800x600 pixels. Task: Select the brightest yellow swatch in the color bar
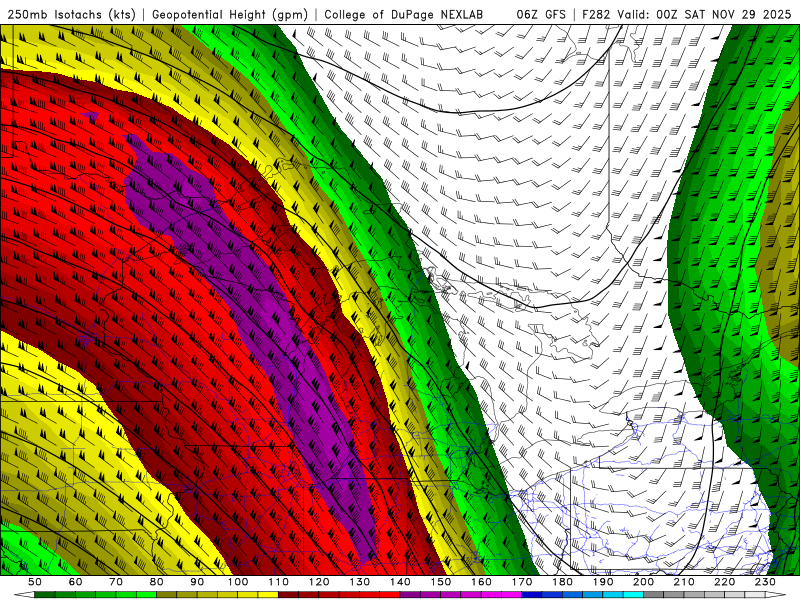point(268,595)
